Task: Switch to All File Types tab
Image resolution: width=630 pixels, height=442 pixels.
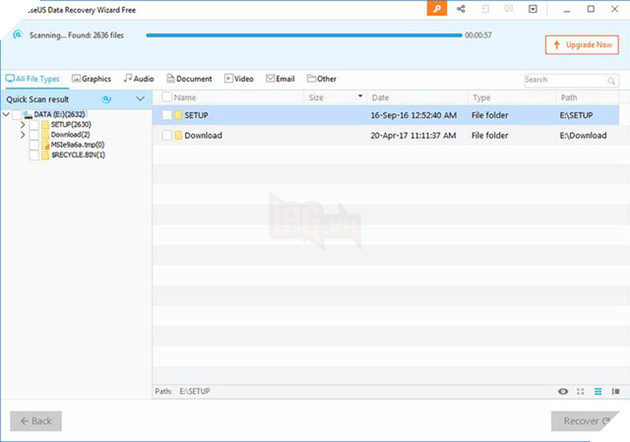Action: pyautogui.click(x=33, y=79)
